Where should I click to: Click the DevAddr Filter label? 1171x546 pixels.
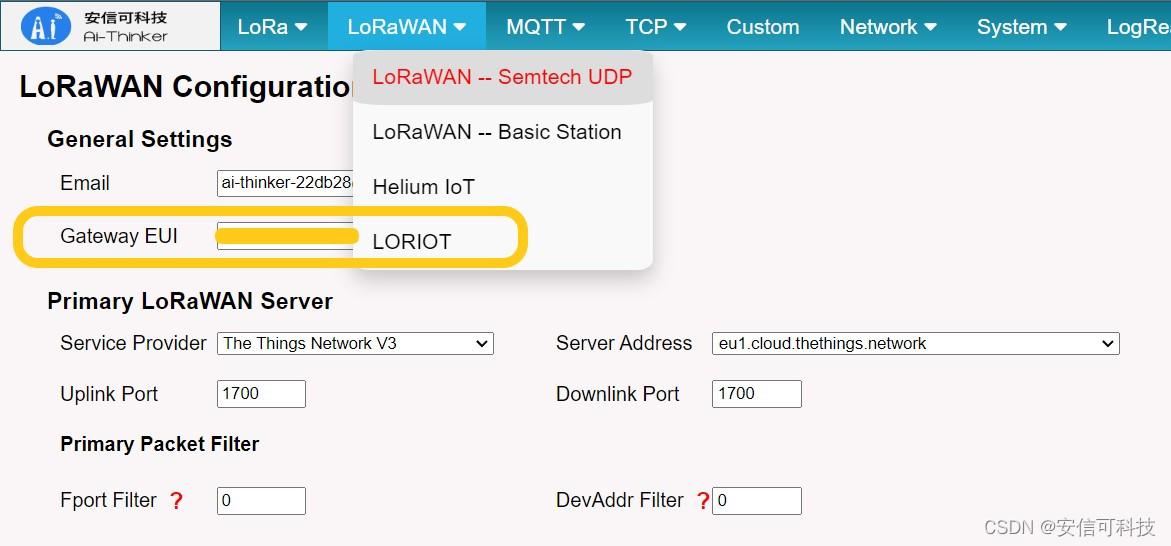click(x=620, y=500)
